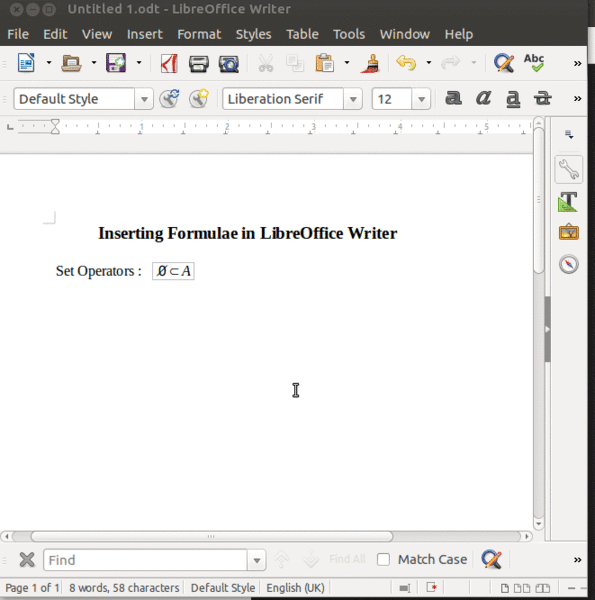
Task: Expand the Paste special arrow
Action: [347, 63]
